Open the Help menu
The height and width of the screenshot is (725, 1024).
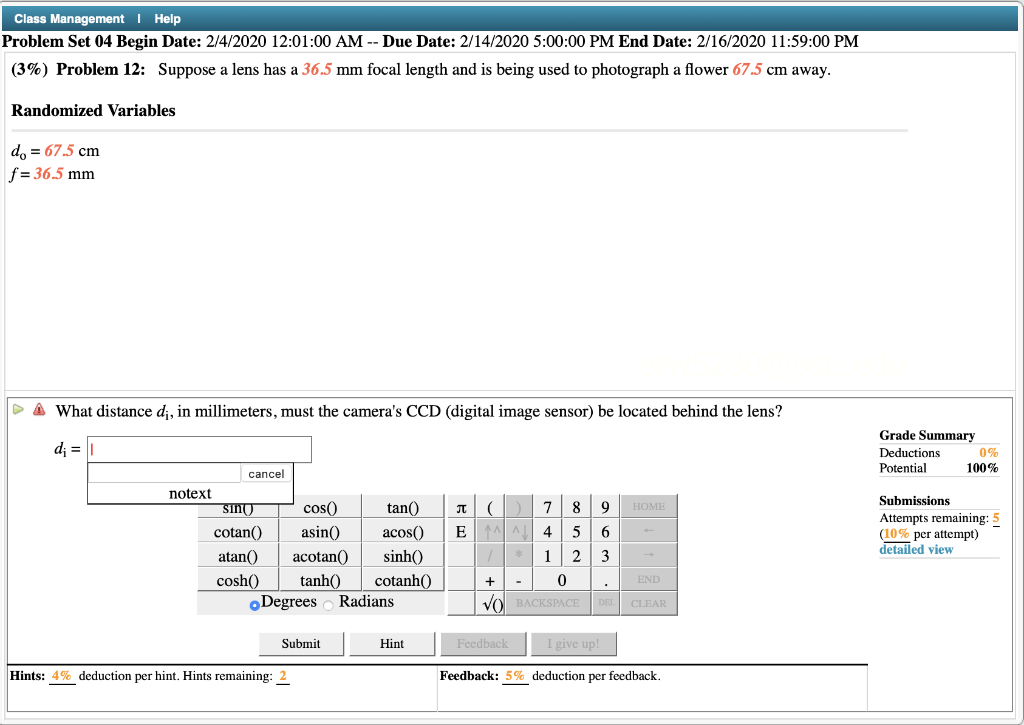pos(167,18)
